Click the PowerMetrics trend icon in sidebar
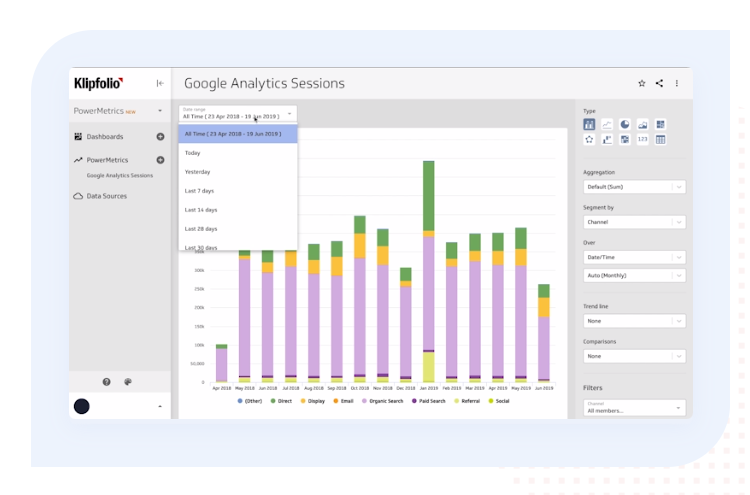Image resolution: width=750 pixels, height=495 pixels. pyautogui.click(x=78, y=160)
